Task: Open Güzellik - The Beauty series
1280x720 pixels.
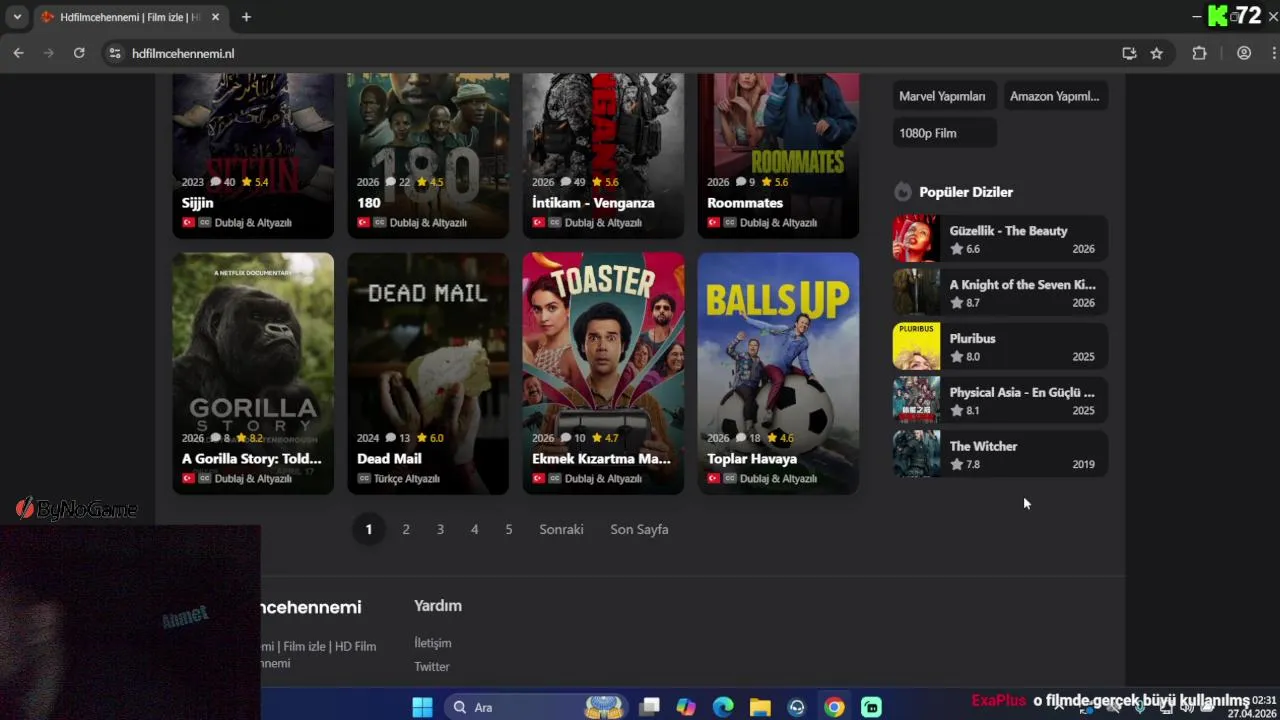Action: (x=1000, y=238)
